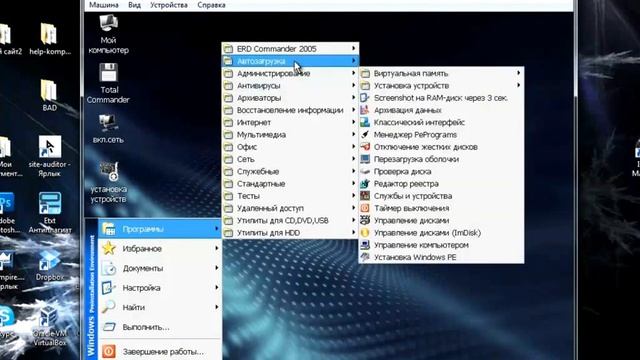This screenshot has width=640, height=360.
Task: Open the Dropbox desktop shortcut
Action: tap(50, 265)
